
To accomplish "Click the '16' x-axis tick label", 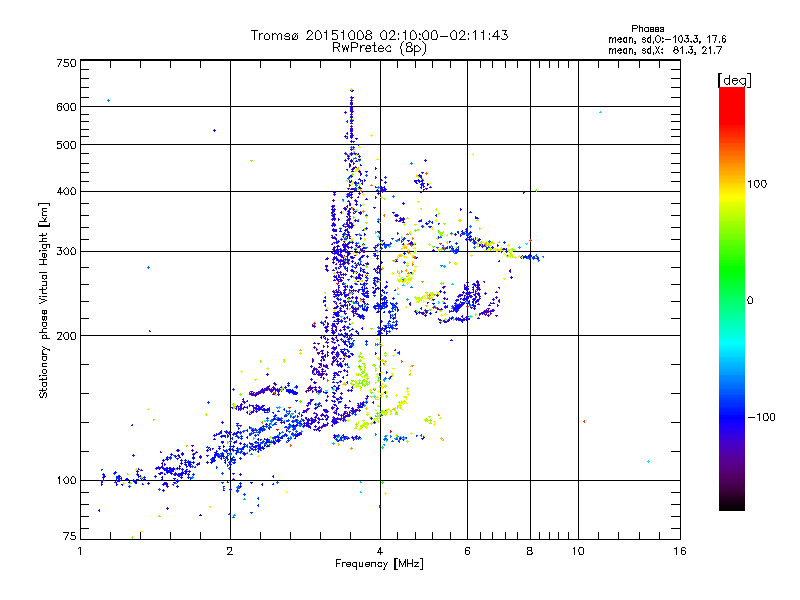I will 680,551.
